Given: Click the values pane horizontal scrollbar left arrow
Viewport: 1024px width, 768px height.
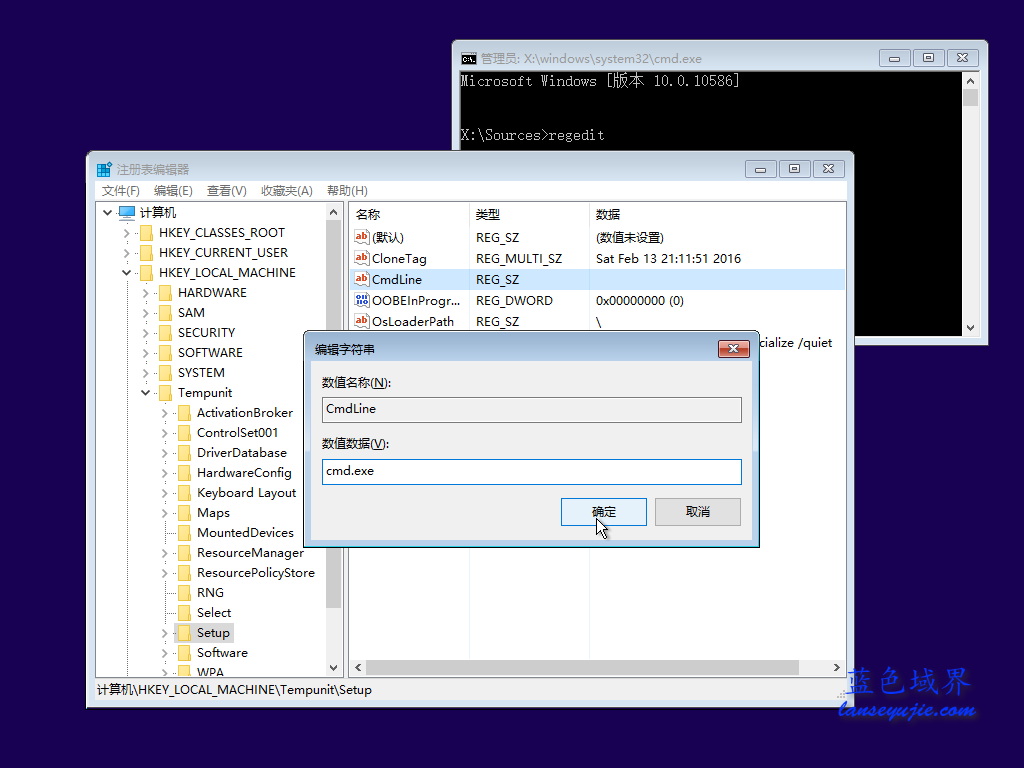Looking at the screenshot, I should (x=358, y=667).
